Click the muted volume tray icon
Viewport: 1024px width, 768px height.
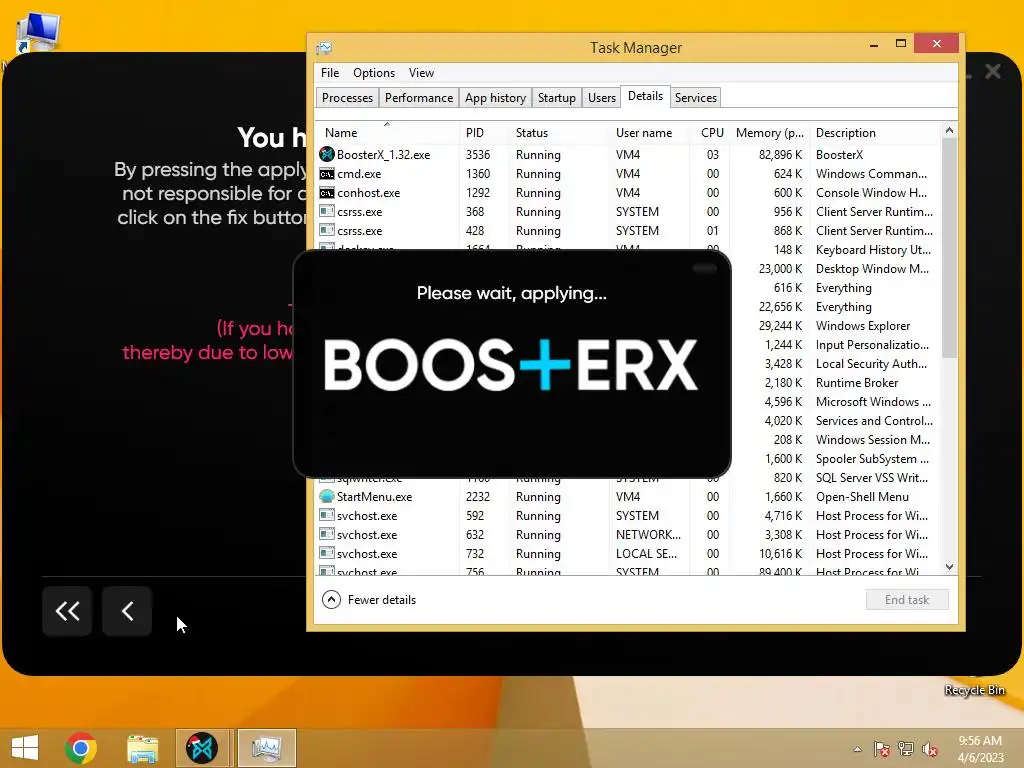pos(929,749)
